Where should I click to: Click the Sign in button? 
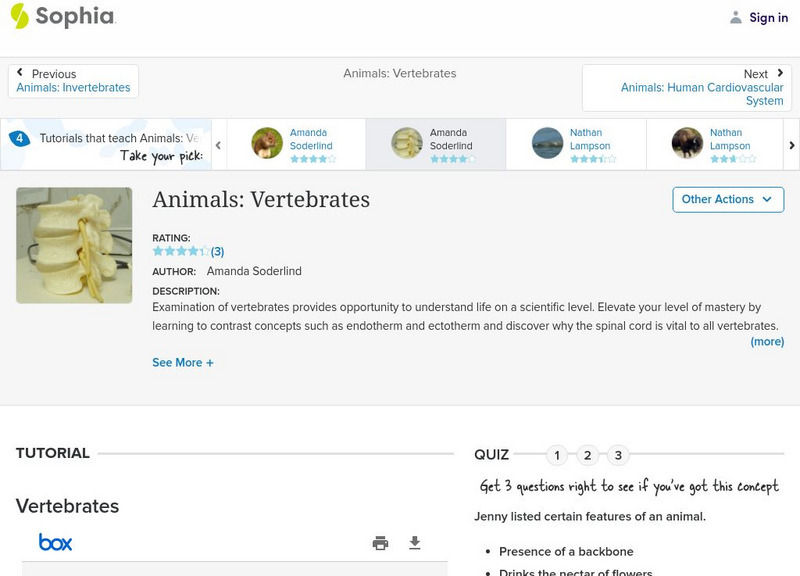coord(768,17)
